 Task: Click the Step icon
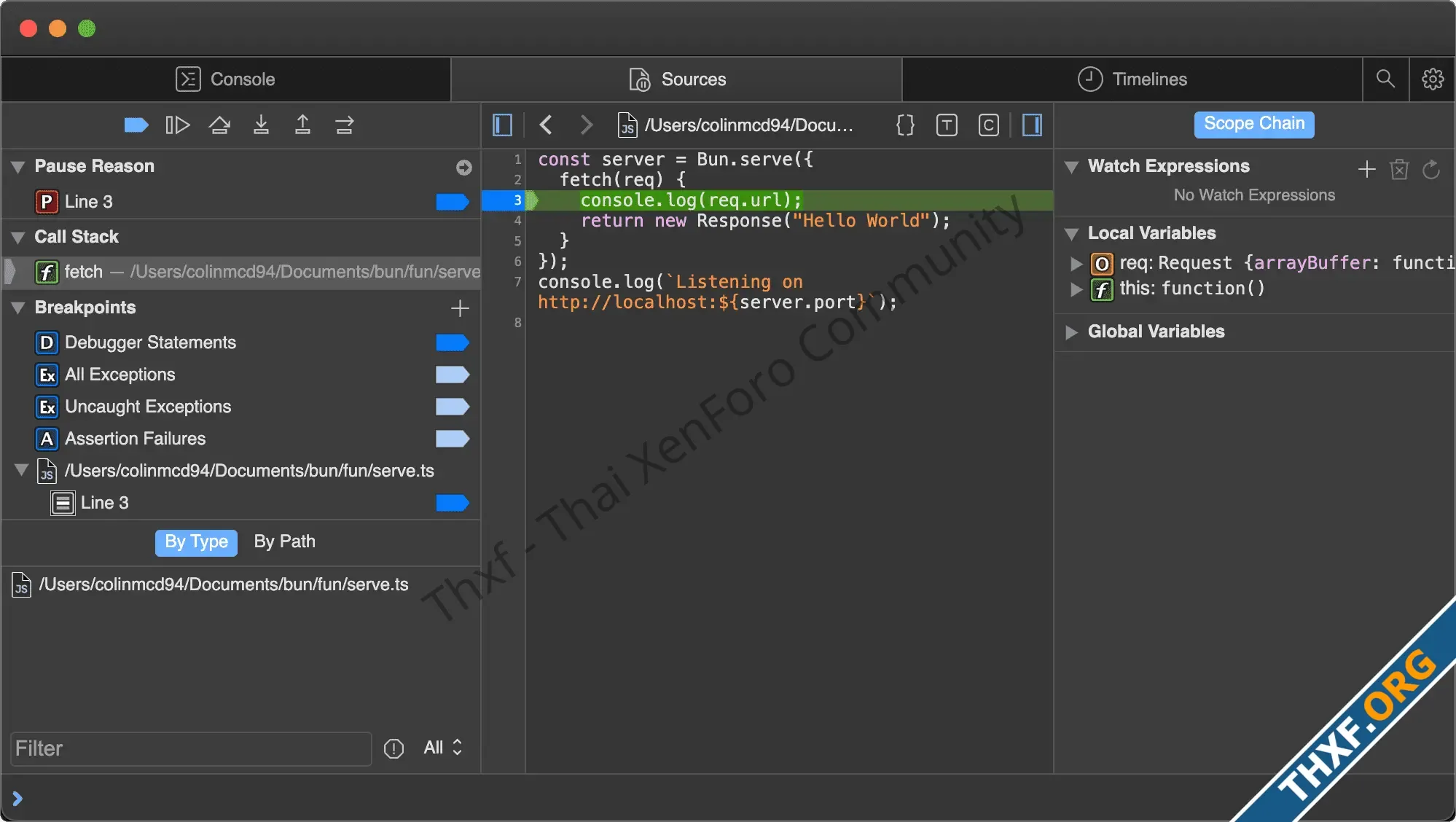[x=219, y=125]
